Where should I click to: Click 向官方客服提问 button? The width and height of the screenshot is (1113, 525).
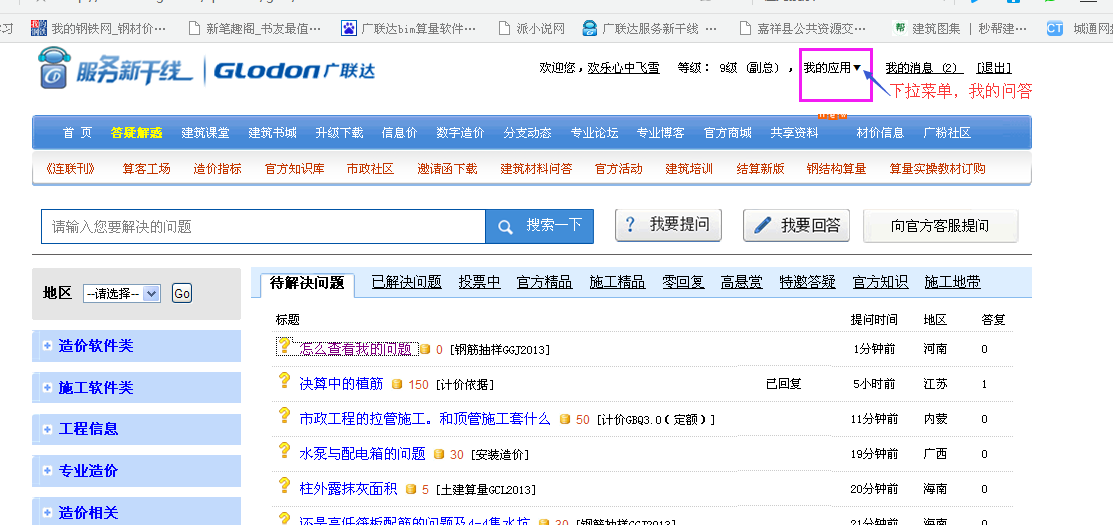(941, 226)
